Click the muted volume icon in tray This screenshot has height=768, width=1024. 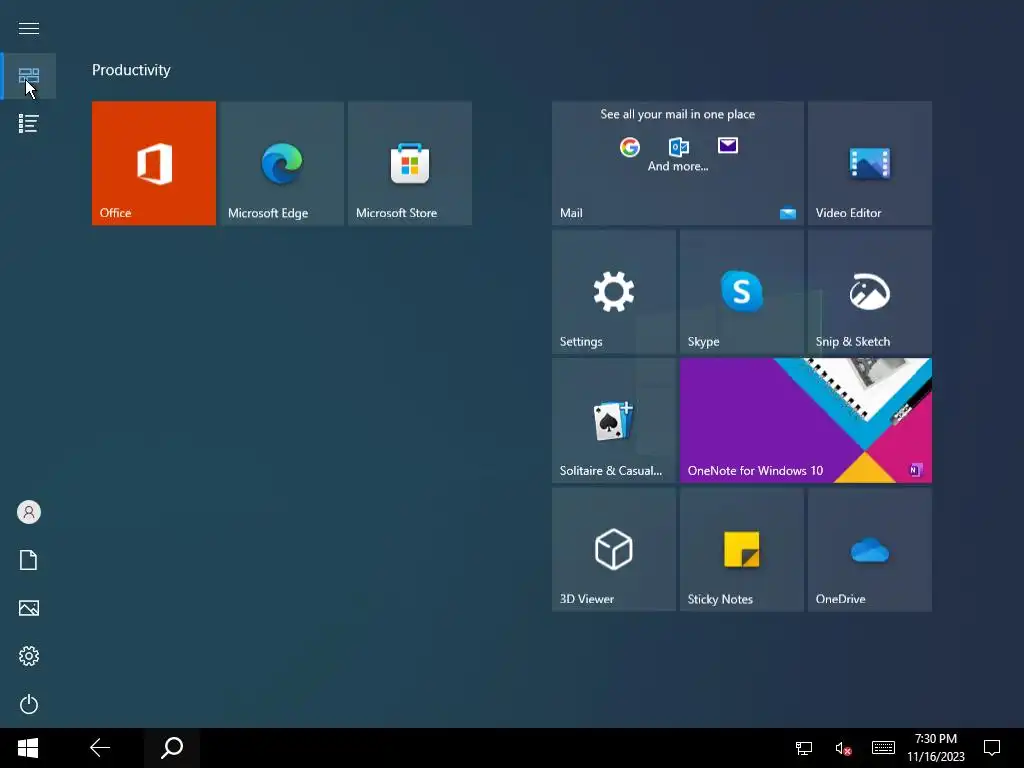coord(843,748)
